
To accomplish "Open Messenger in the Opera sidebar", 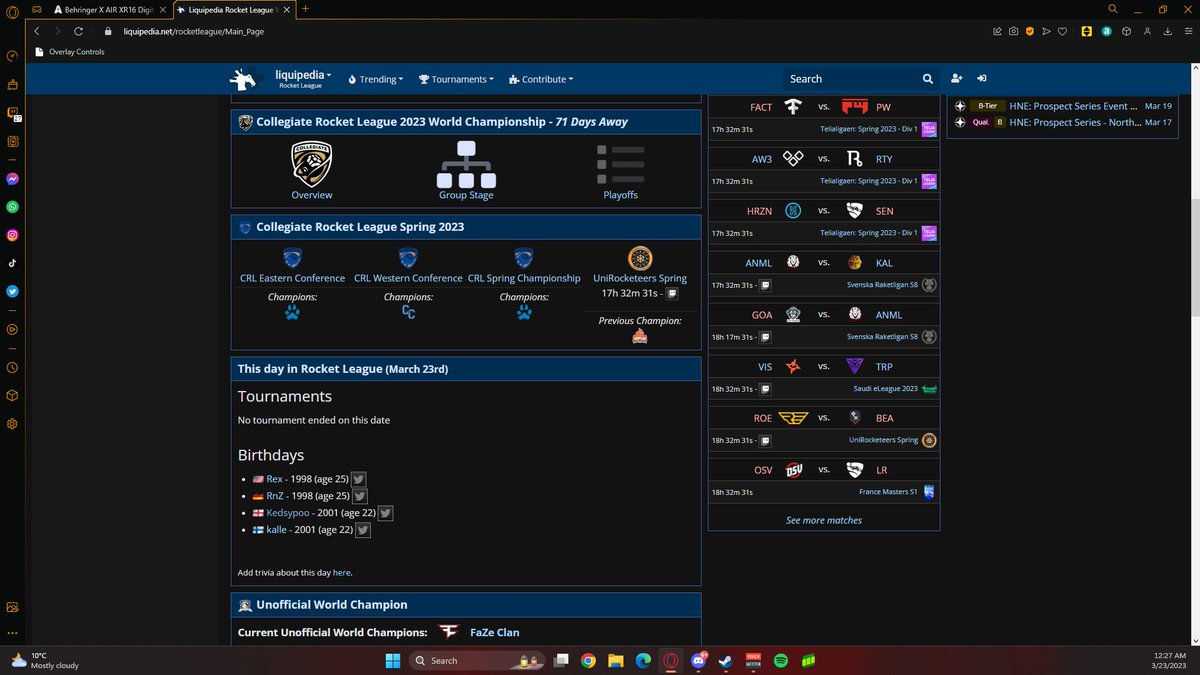I will (x=12, y=179).
